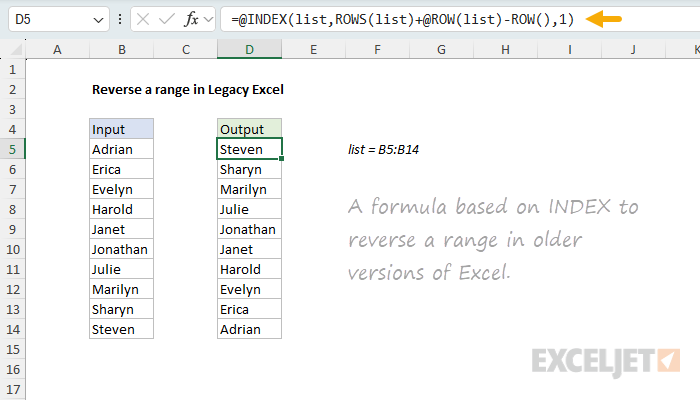Viewport: 700px width, 400px height.
Task: Select row 10 header
Action: [x=12, y=249]
